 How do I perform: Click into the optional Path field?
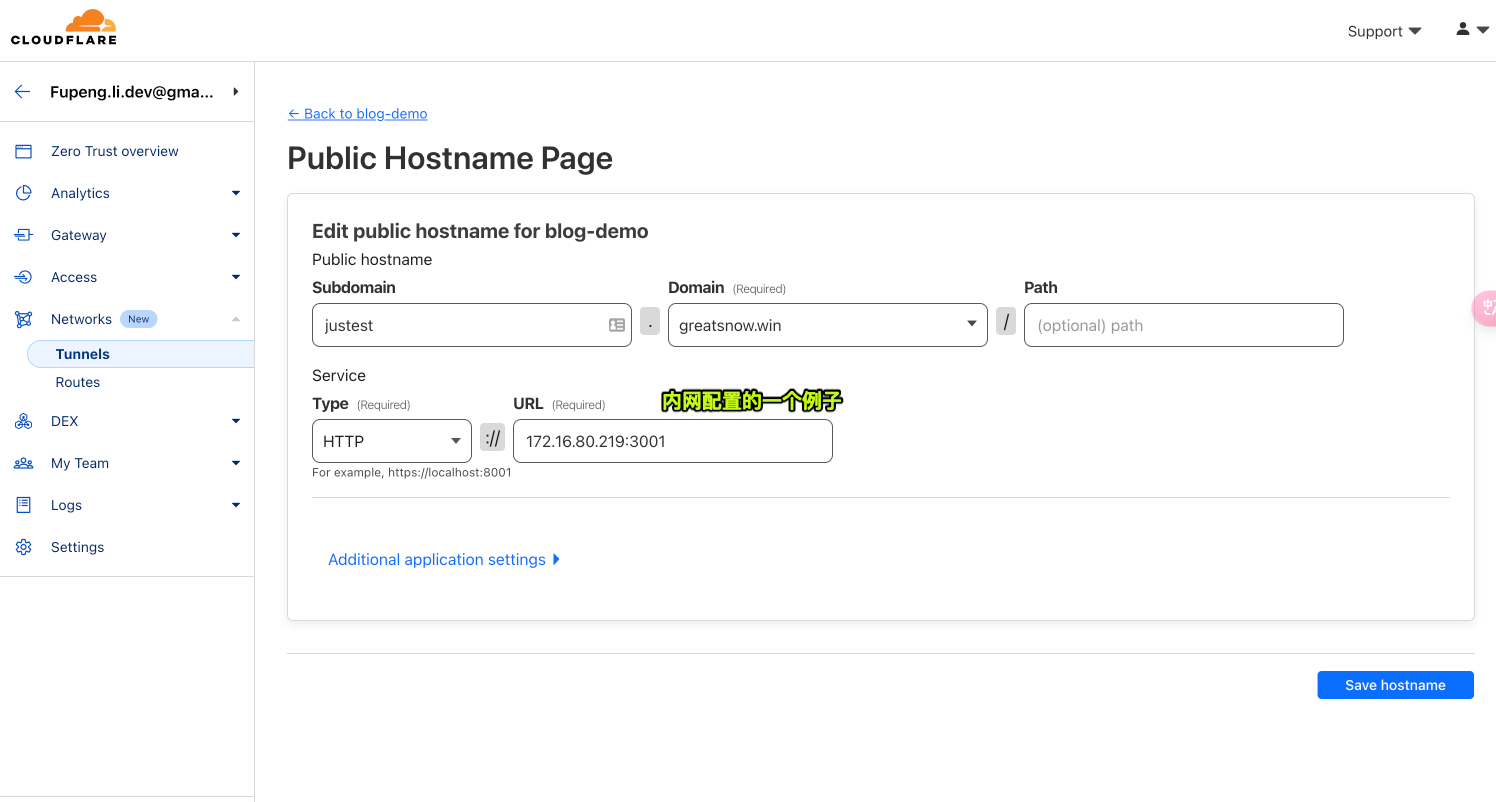1184,325
